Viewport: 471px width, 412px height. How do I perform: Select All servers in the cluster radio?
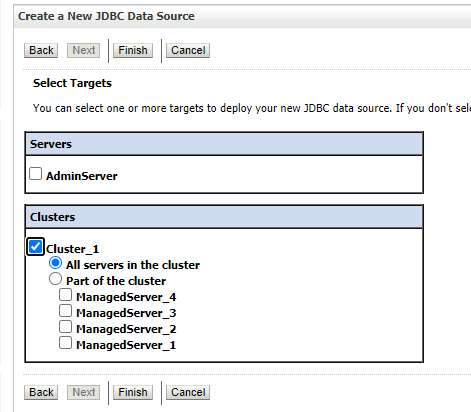pos(55,263)
